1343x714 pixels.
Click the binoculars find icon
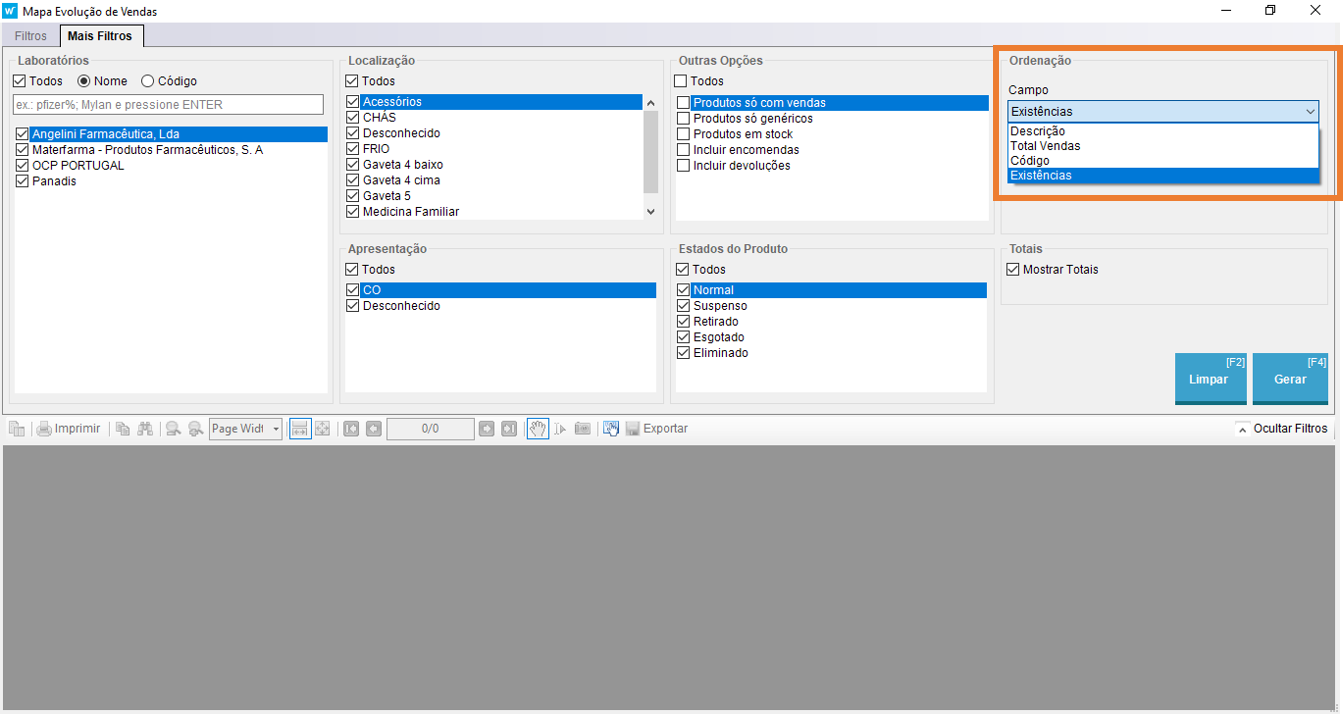click(x=145, y=429)
